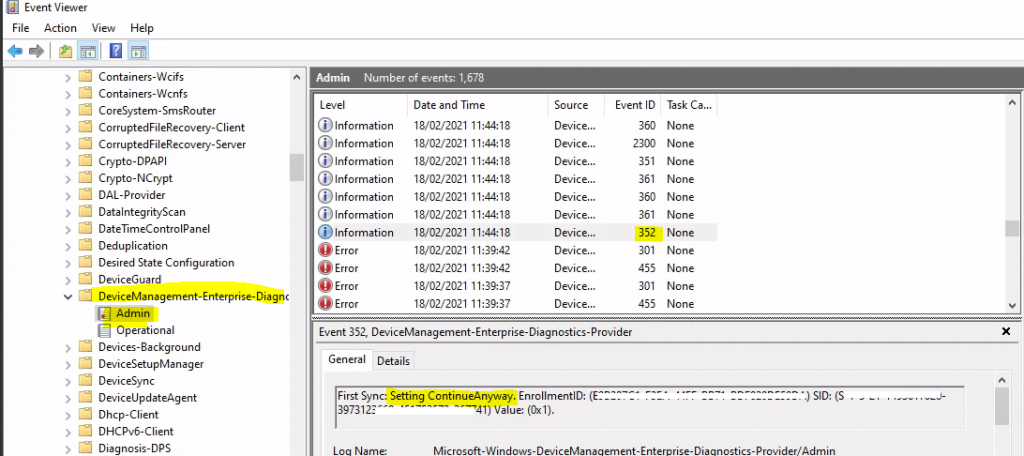Select the CorruptedFileRecovery-Server folder
The height and width of the screenshot is (456, 1024).
[x=172, y=144]
